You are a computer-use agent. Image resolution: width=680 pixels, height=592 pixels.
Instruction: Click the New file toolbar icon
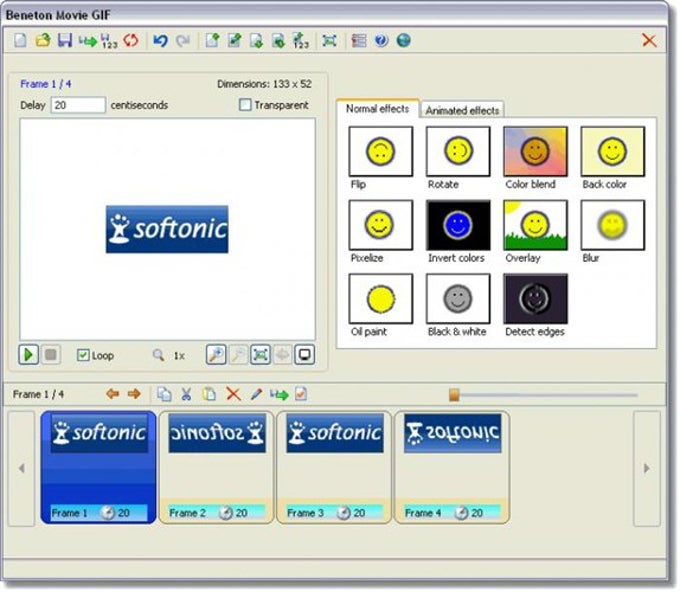(x=20, y=40)
